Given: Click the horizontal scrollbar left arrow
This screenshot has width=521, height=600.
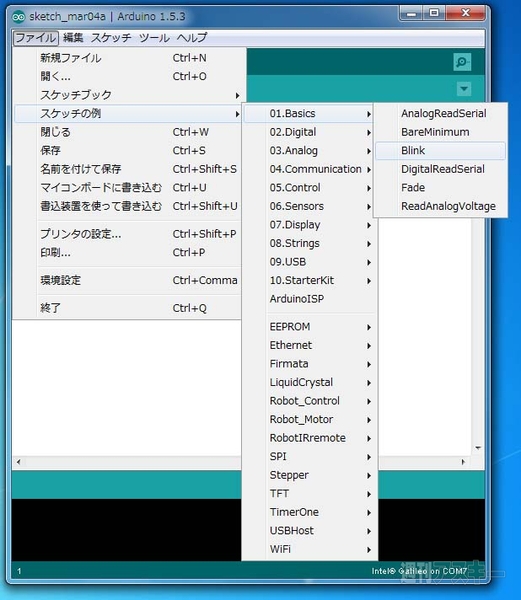Looking at the screenshot, I should [18, 462].
